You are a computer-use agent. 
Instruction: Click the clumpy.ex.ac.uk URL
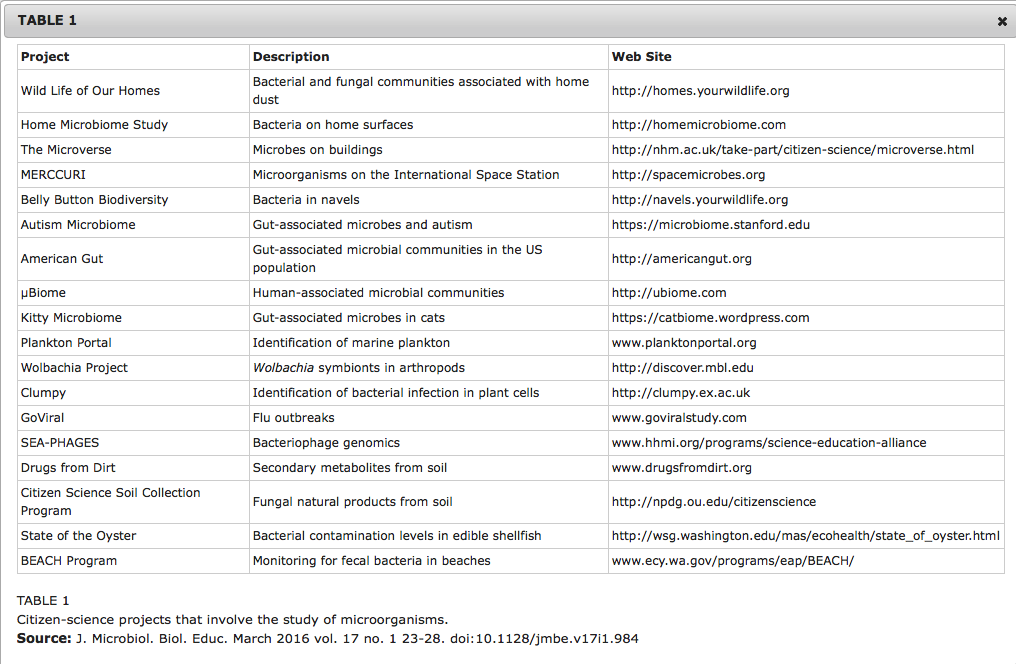pos(680,393)
